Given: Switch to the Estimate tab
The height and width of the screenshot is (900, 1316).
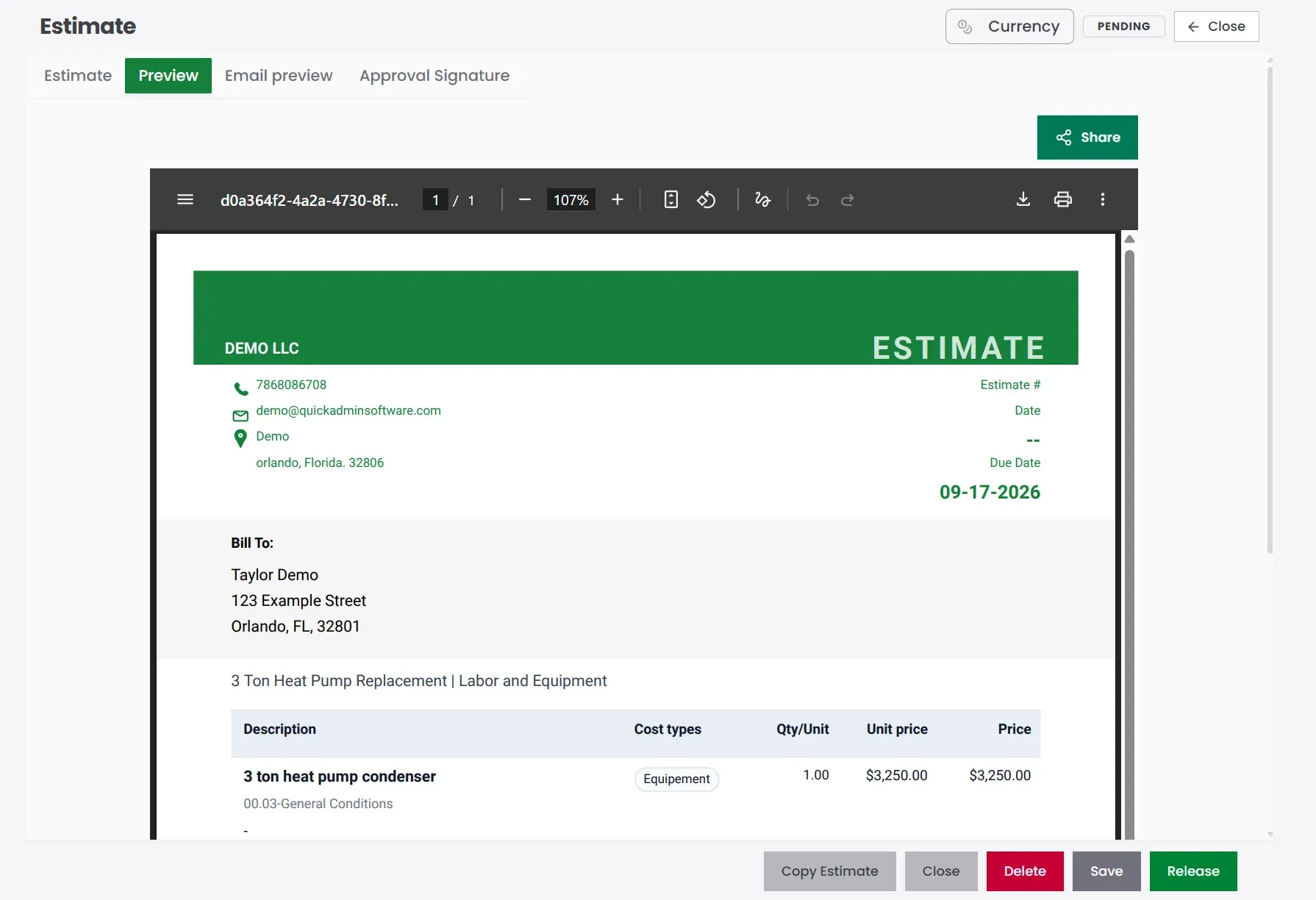Looking at the screenshot, I should [x=78, y=76].
